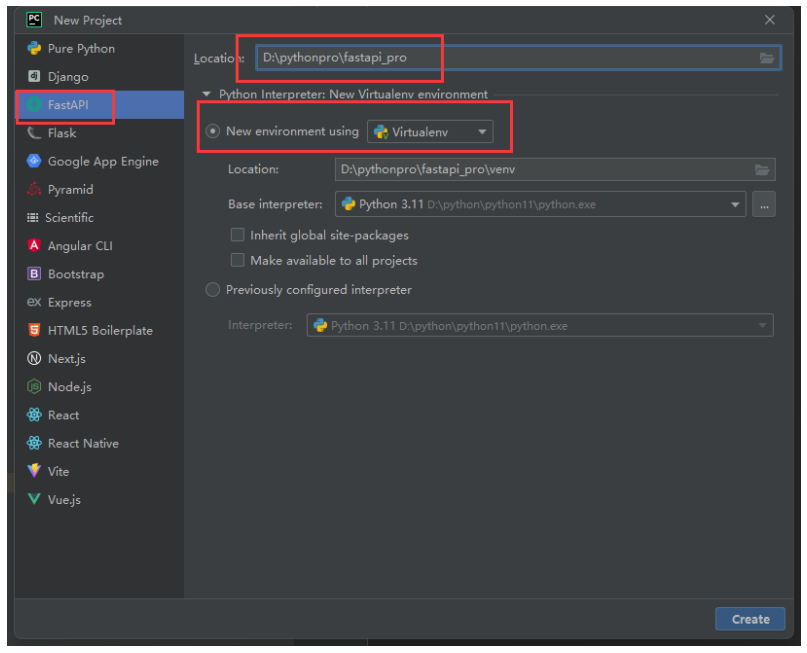
Task: Select Pure Python project type
Action: tap(99, 48)
